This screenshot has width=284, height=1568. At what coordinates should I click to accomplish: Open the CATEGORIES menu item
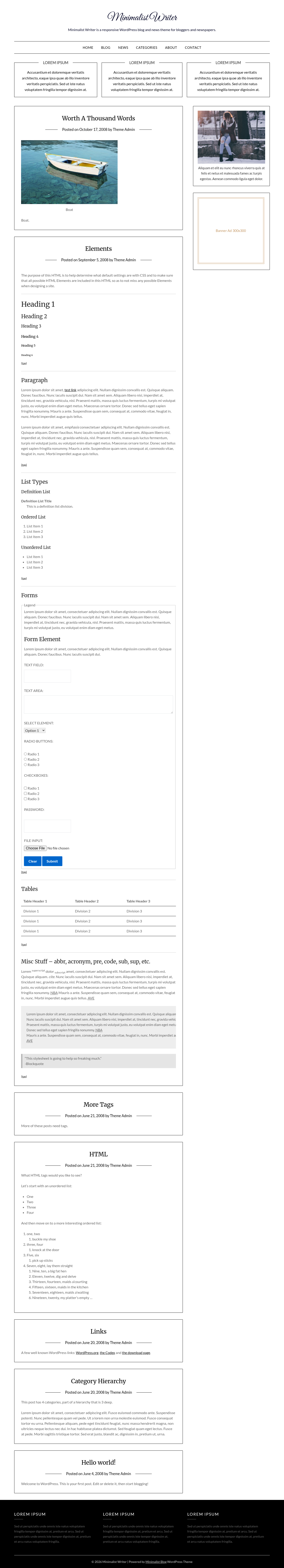point(146,47)
